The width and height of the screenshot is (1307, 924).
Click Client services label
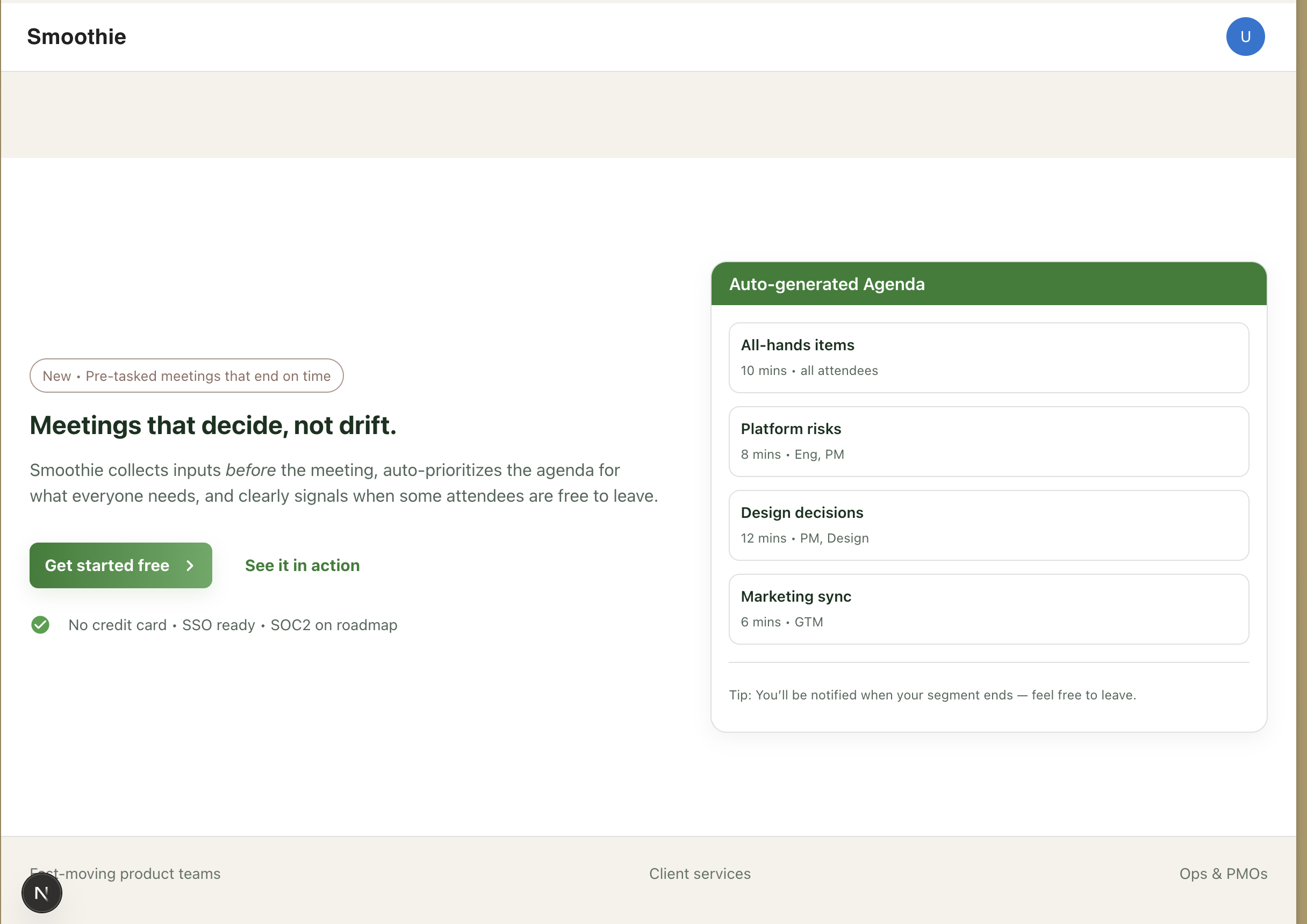700,874
